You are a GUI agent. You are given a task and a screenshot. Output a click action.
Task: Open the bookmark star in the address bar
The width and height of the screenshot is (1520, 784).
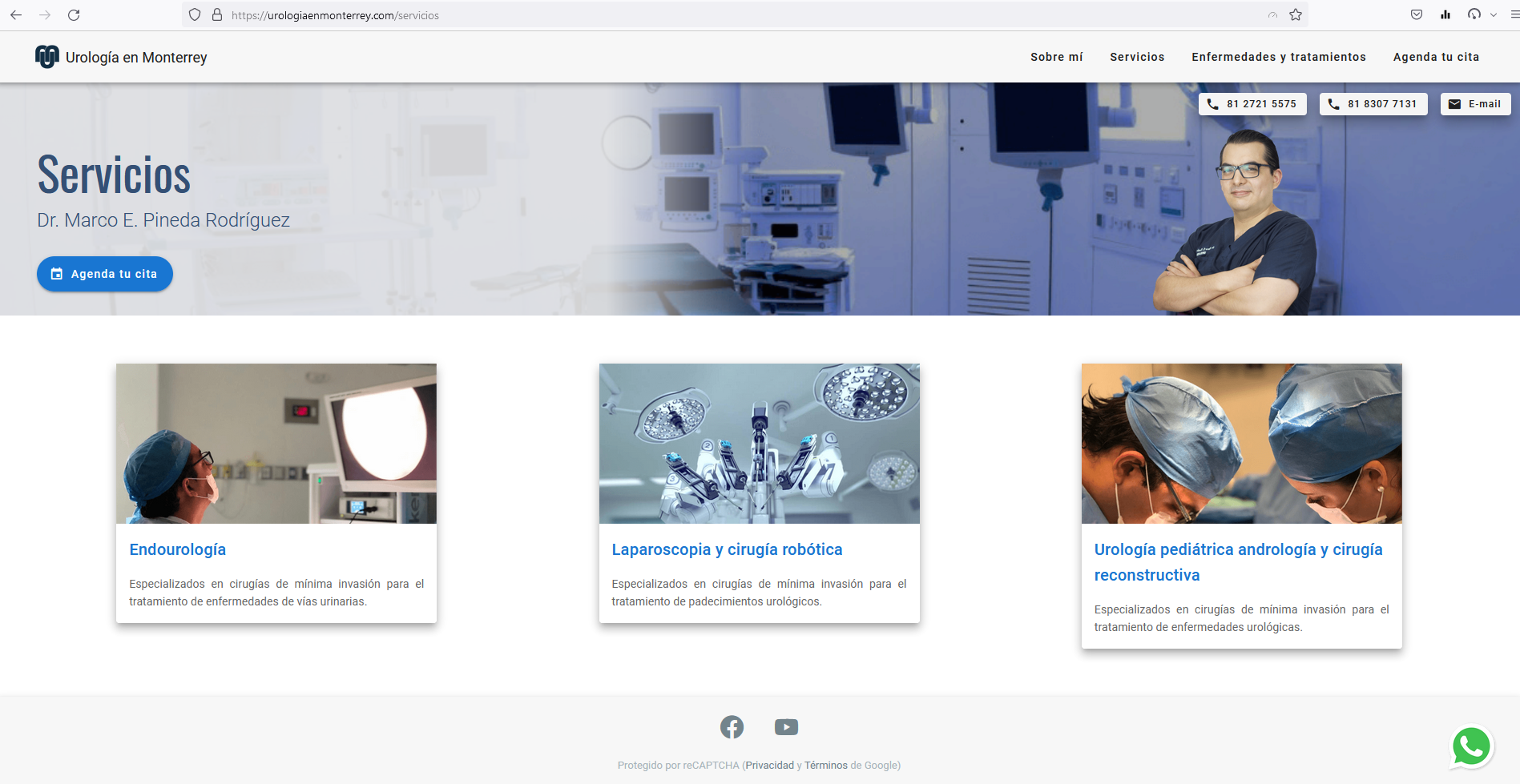(1296, 14)
